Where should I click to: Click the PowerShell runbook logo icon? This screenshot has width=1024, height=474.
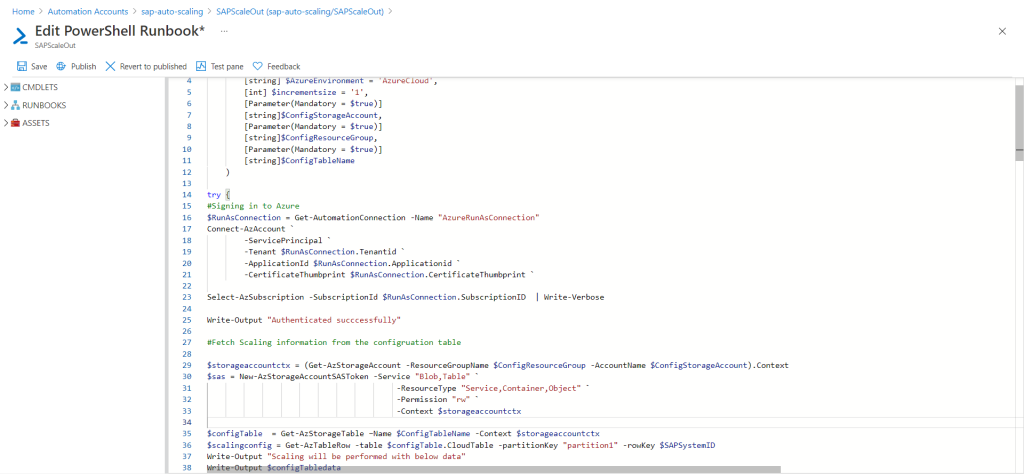(22, 36)
